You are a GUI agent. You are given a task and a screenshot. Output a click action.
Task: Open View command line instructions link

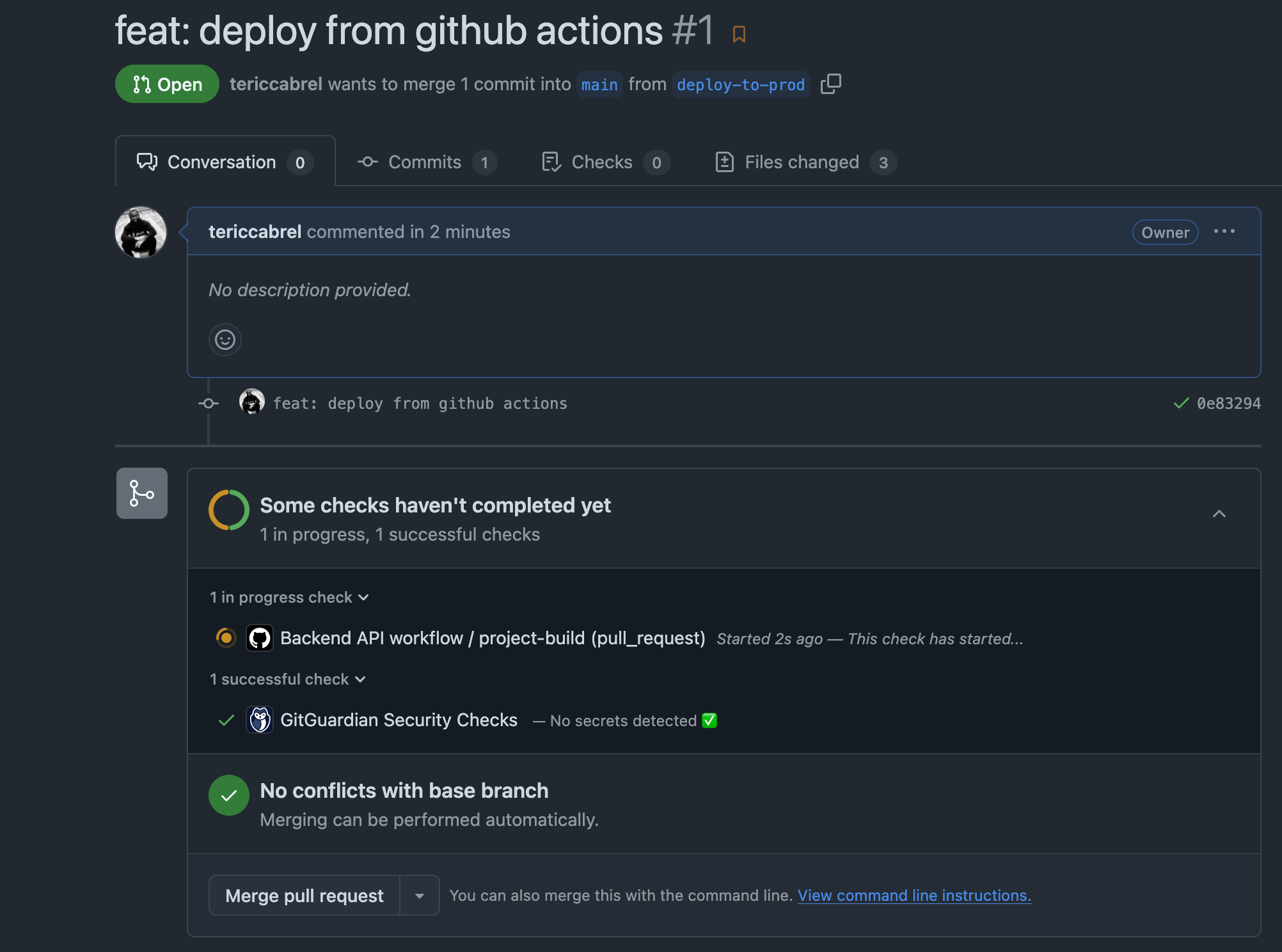point(914,895)
